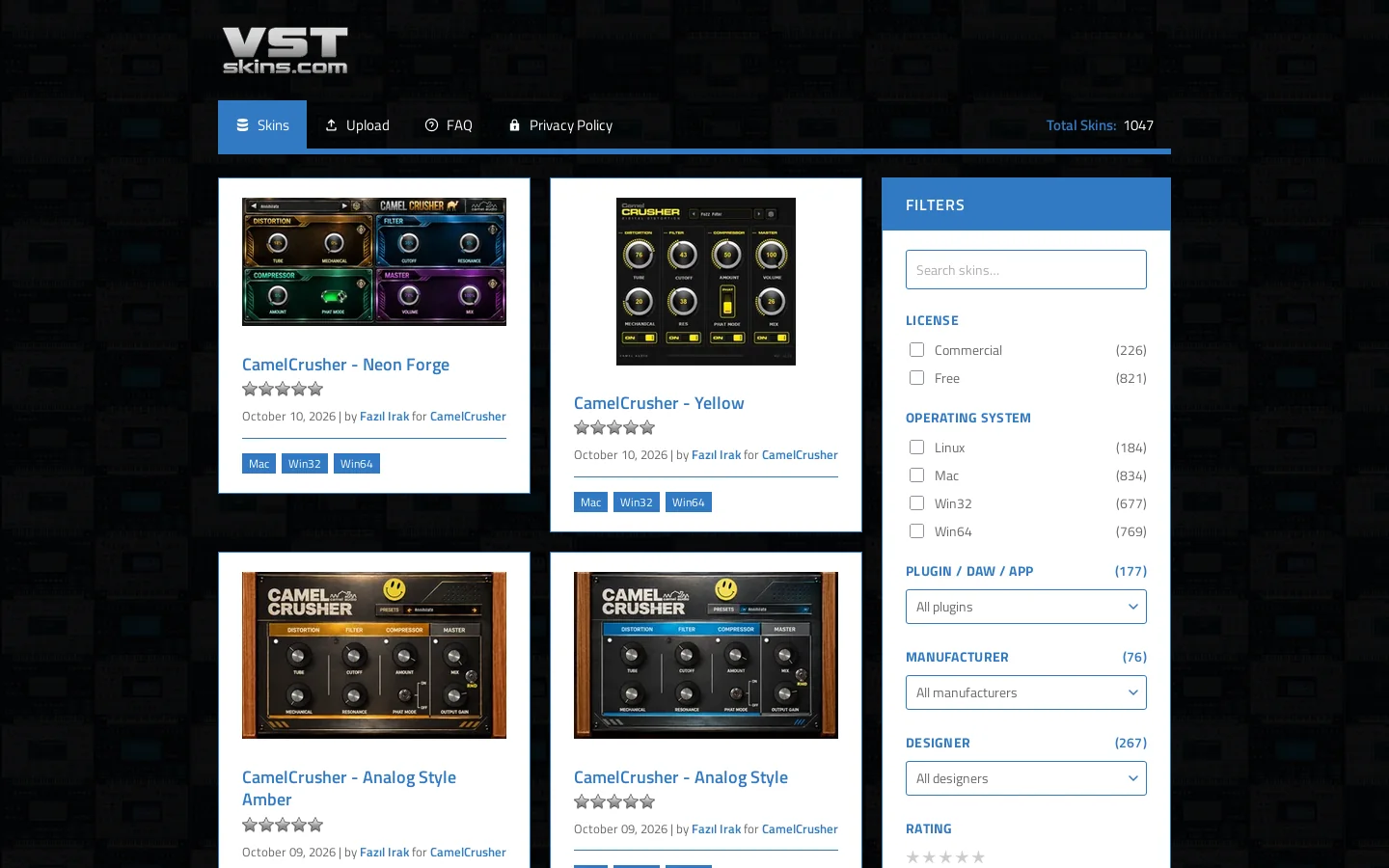Viewport: 1389px width, 868px height.
Task: Click CamelCrusher plugin link on Yellow card
Action: tap(800, 455)
